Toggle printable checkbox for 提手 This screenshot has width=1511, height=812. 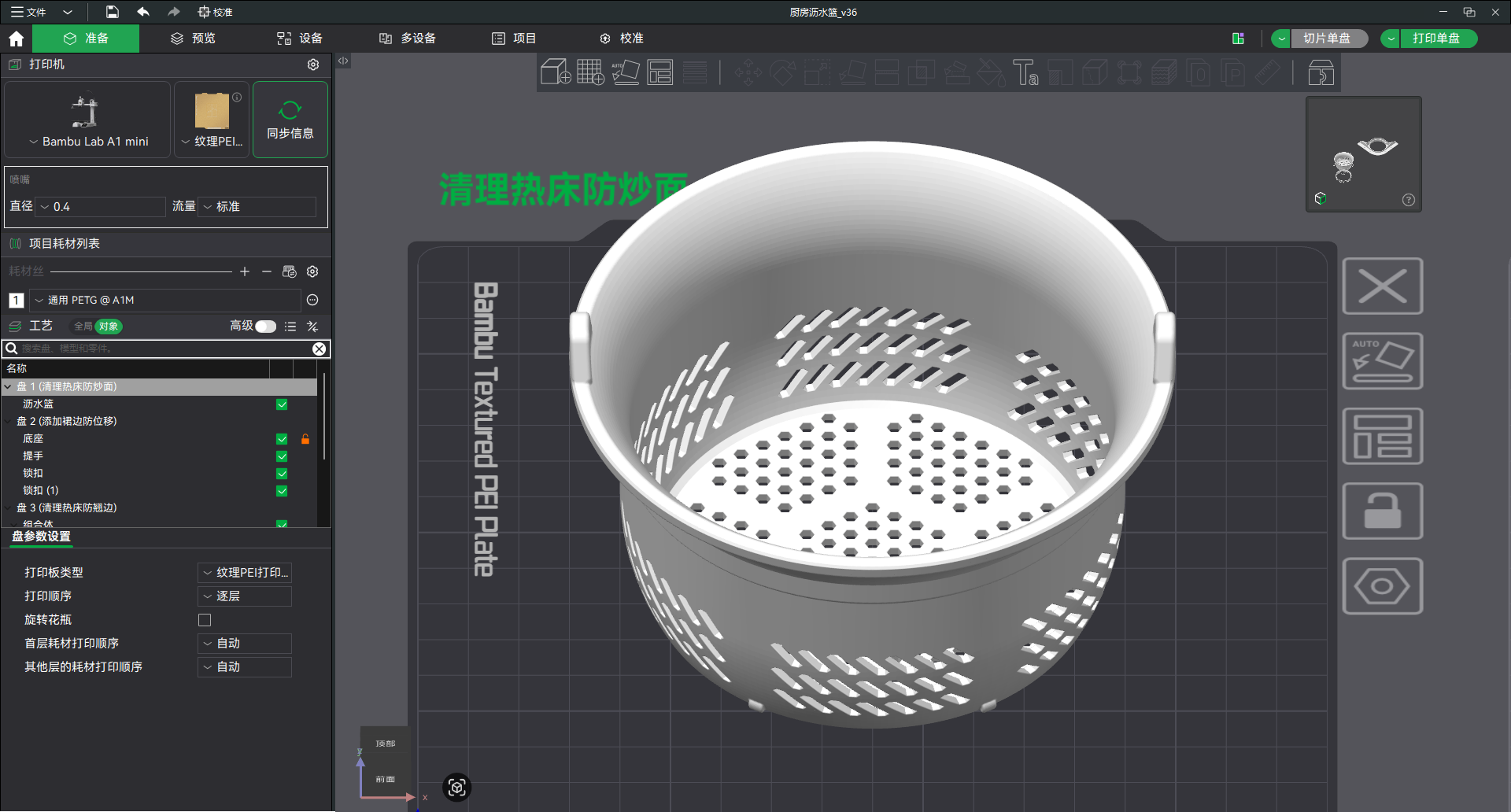(282, 456)
